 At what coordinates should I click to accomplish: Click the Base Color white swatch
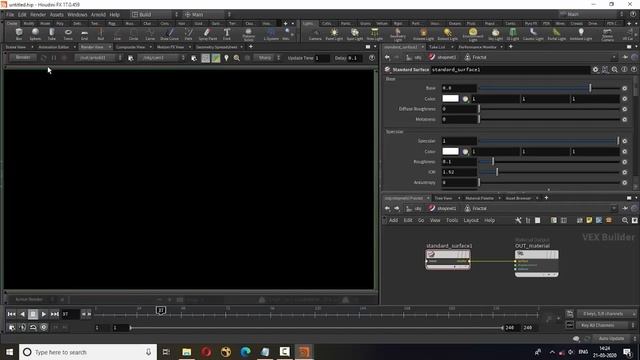point(450,98)
